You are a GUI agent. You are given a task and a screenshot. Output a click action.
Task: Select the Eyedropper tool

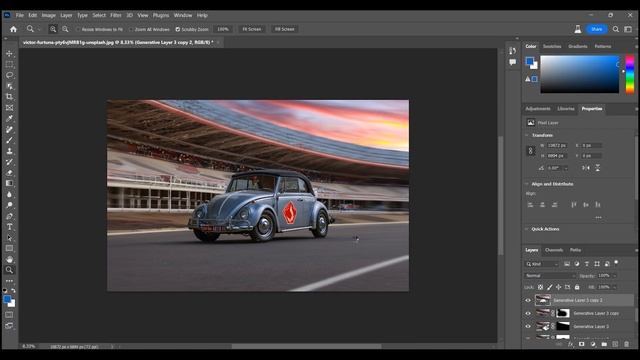pyautogui.click(x=9, y=118)
